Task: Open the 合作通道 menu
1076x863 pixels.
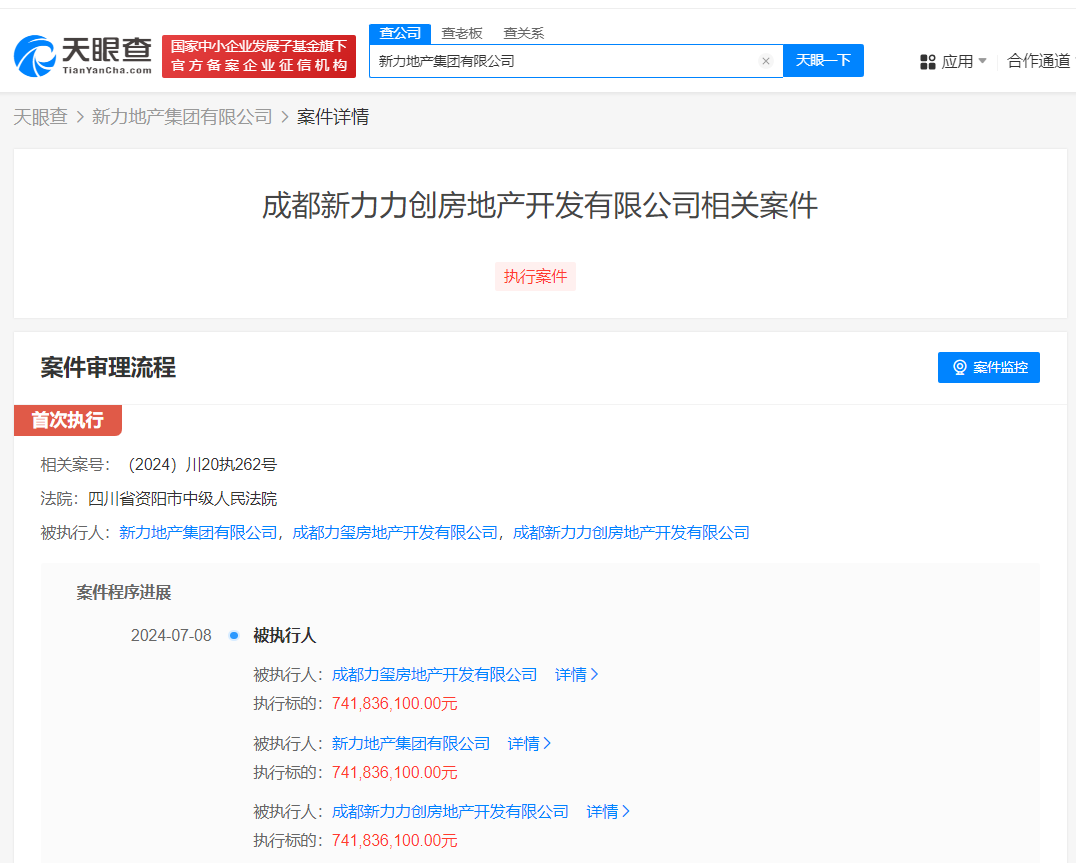Action: coord(1040,61)
